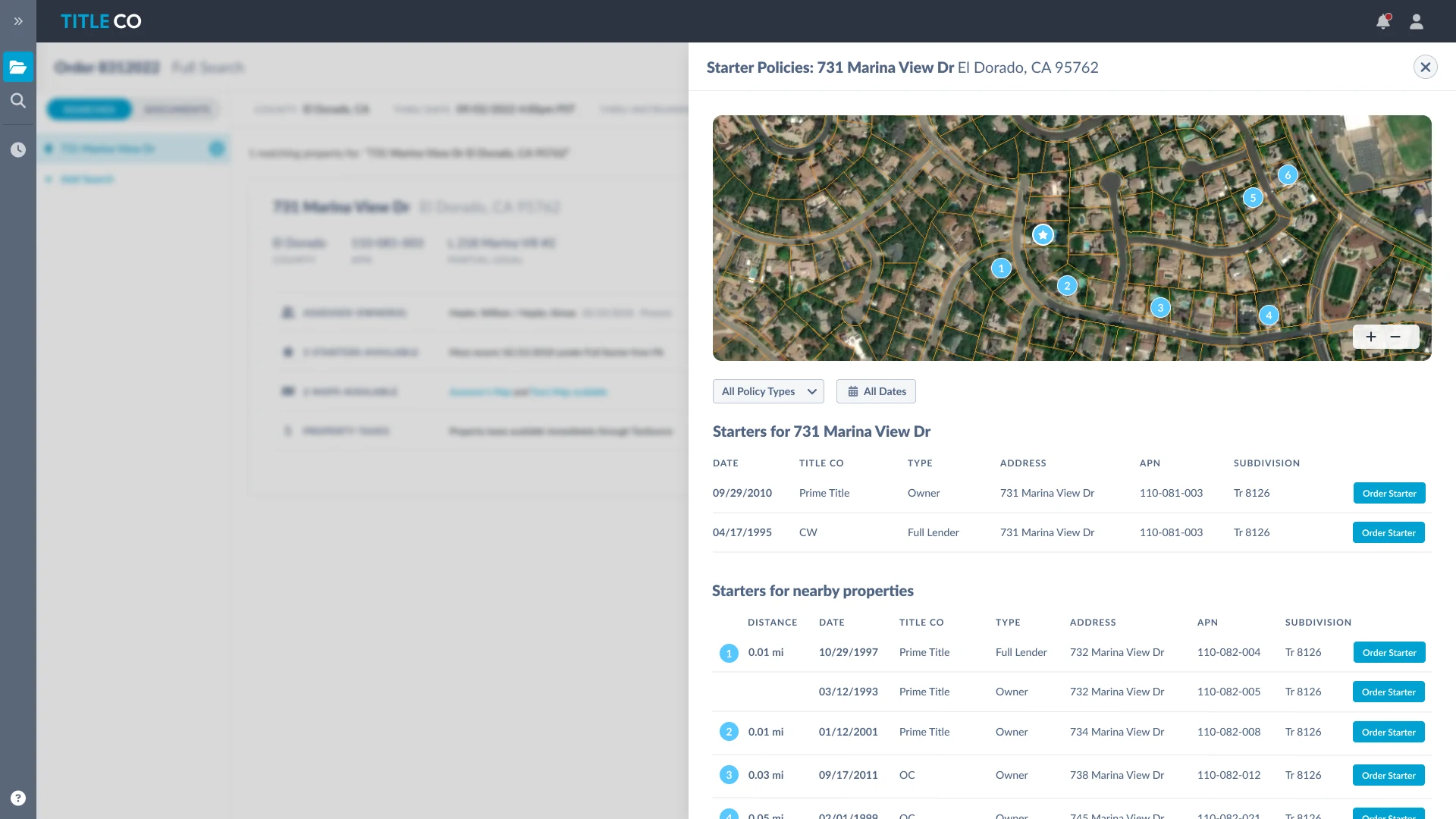Viewport: 1456px width, 819px height.
Task: Order Starter for 03/12/1993 Owner policy
Action: tap(1389, 692)
